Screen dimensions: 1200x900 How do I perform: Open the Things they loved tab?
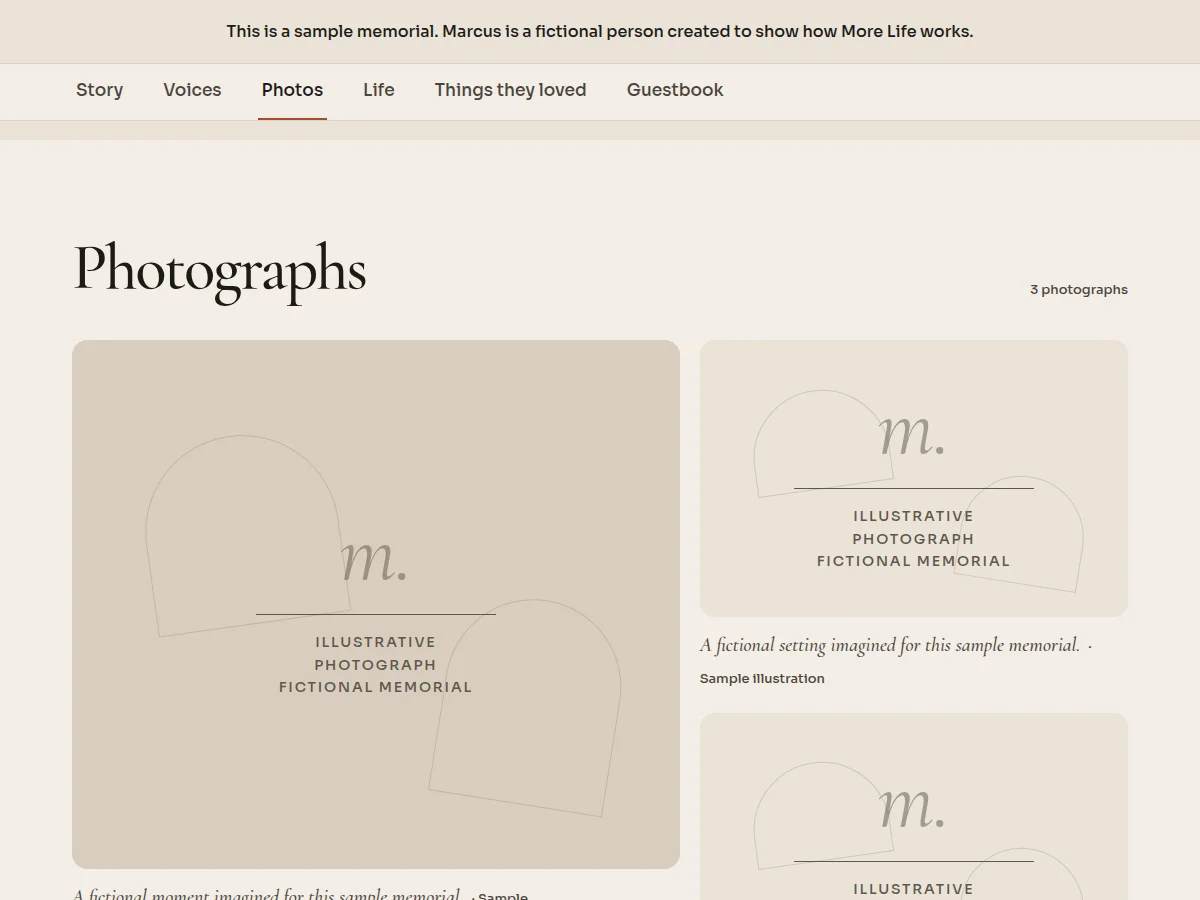(x=510, y=90)
